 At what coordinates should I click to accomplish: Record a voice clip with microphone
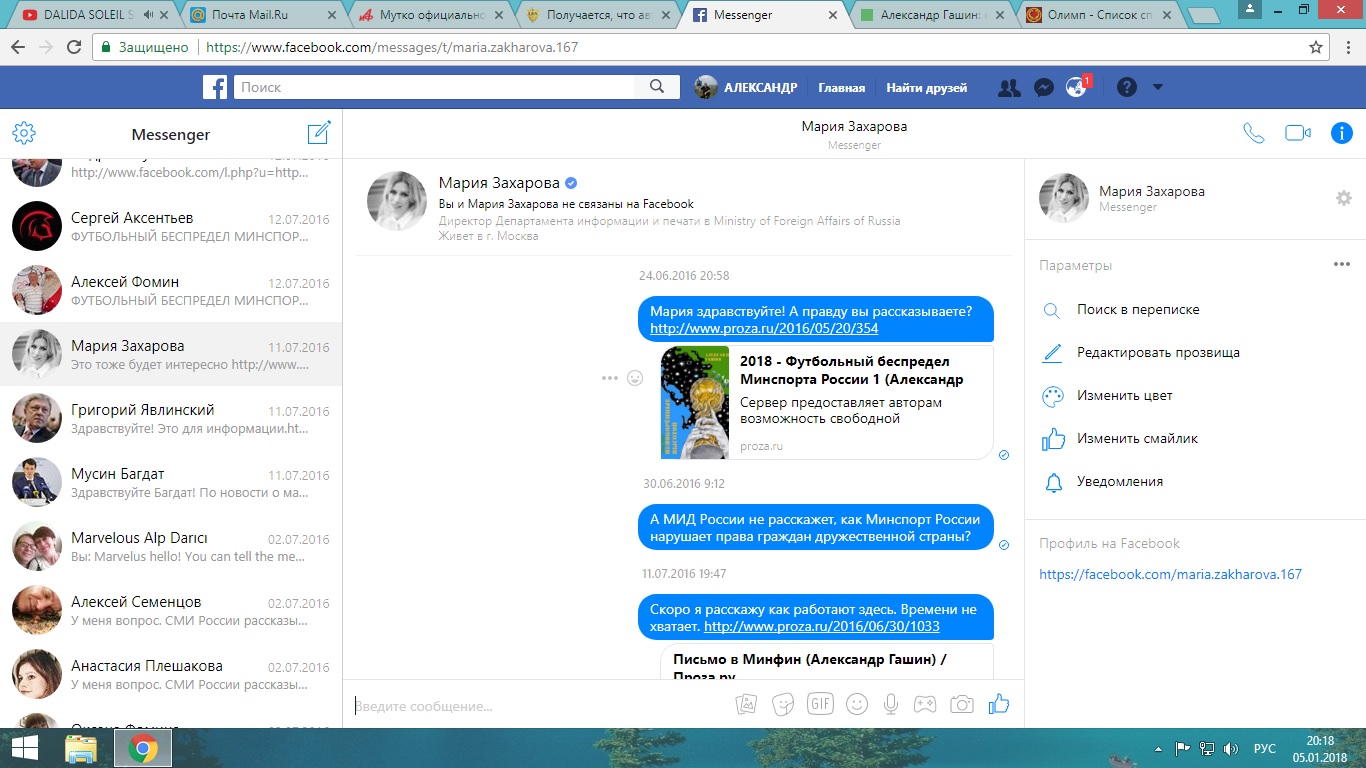(x=891, y=704)
